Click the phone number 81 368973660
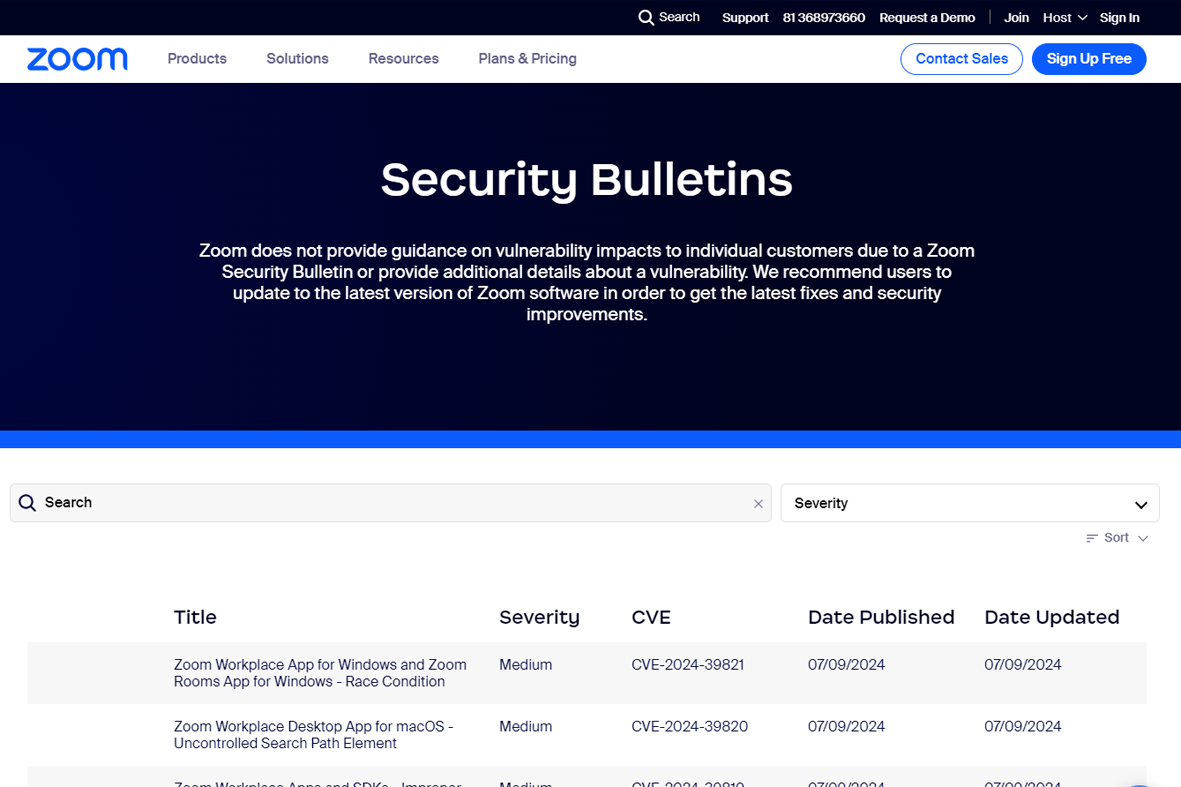1181x787 pixels. 824,17
